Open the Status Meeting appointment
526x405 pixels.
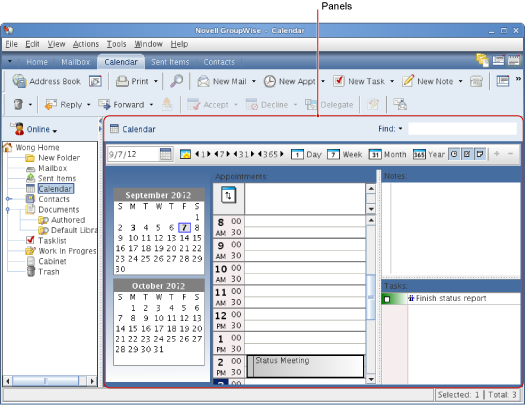coord(306,366)
